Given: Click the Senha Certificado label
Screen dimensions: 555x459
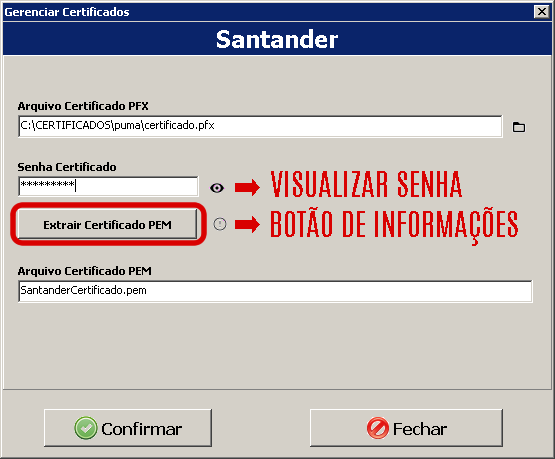Looking at the screenshot, I should [67, 167].
